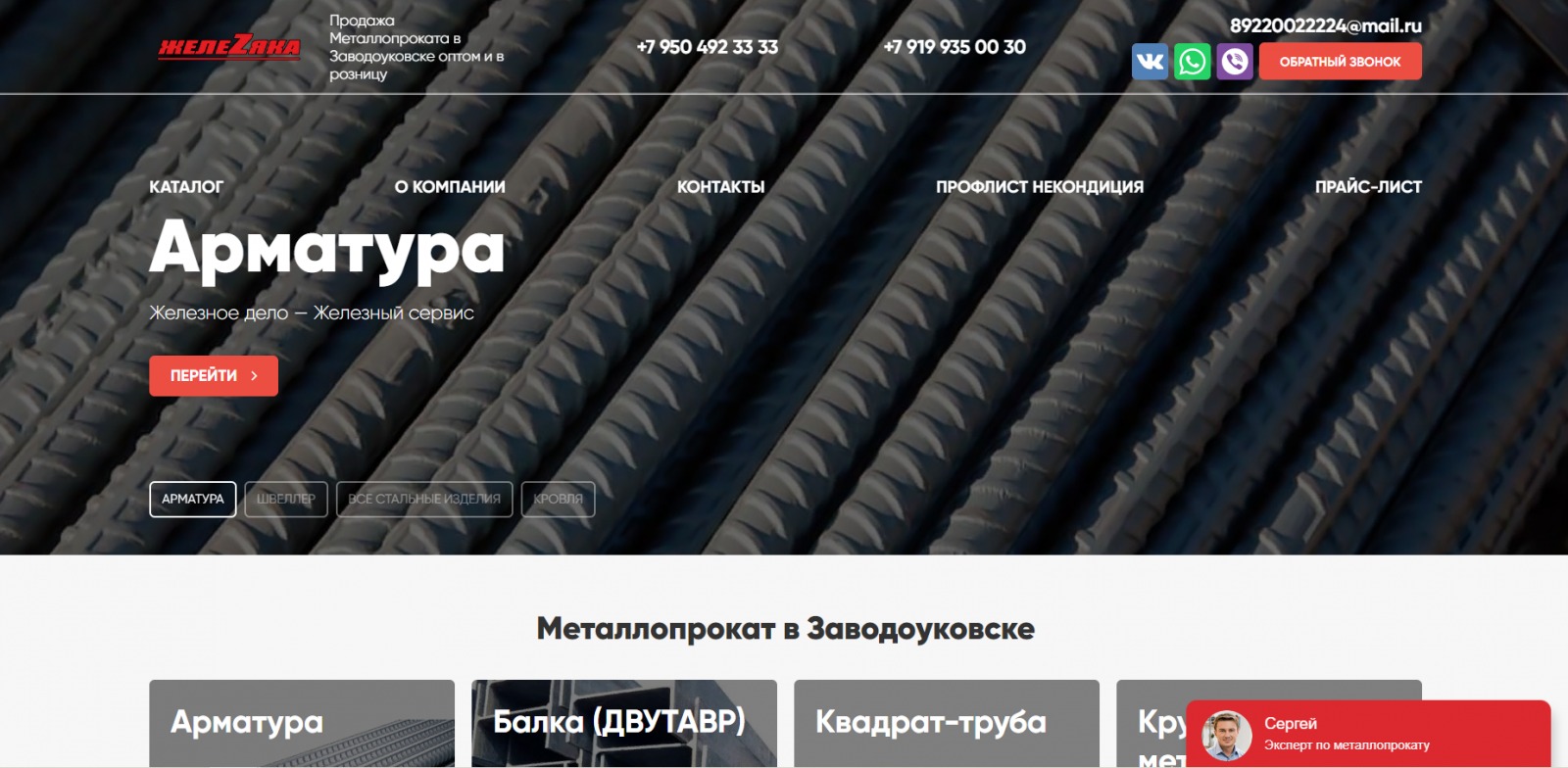1568x768 pixels.
Task: Go to О компании page
Action: click(x=450, y=187)
